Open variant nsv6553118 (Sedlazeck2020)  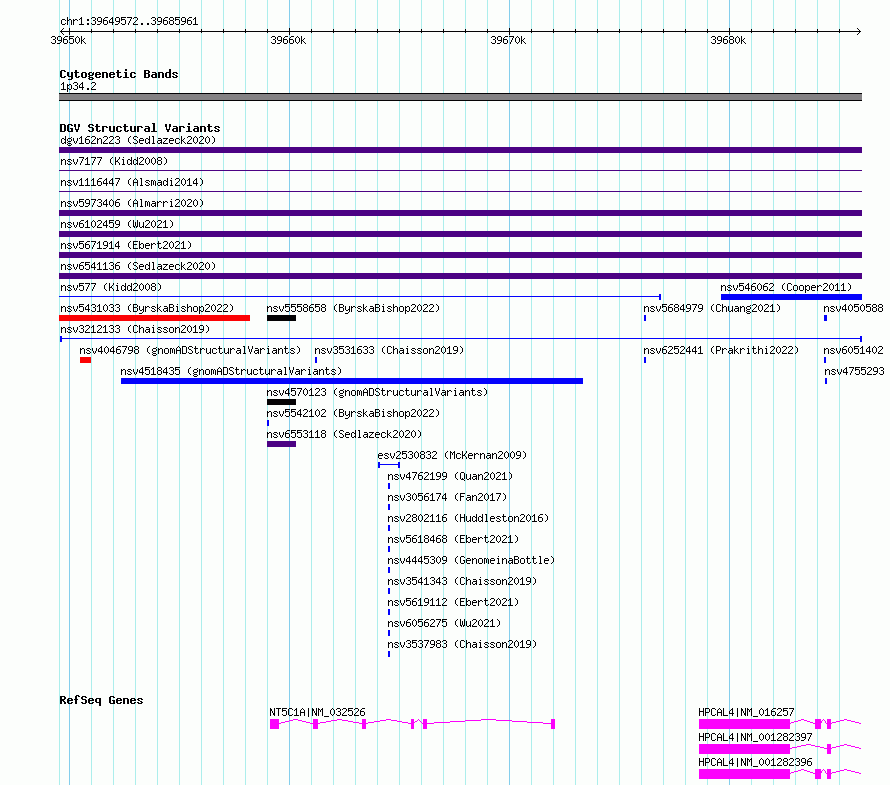tap(344, 434)
